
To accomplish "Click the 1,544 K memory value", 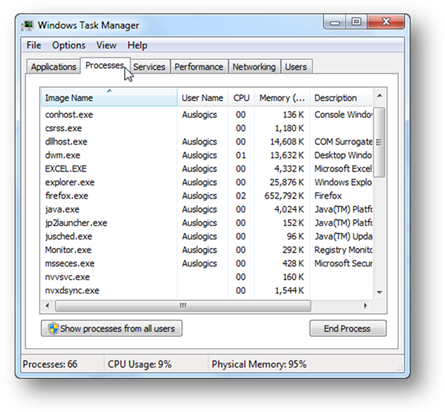I will (x=289, y=290).
